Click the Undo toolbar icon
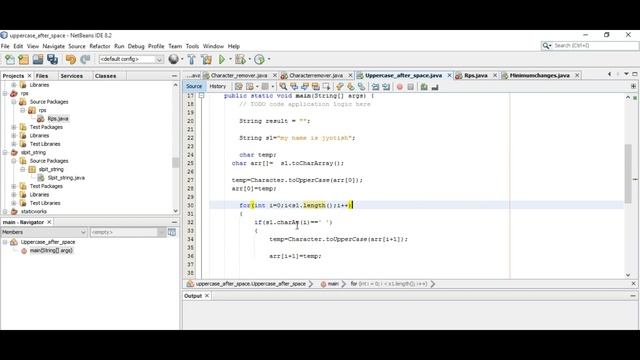640x360 pixels. tap(71, 59)
